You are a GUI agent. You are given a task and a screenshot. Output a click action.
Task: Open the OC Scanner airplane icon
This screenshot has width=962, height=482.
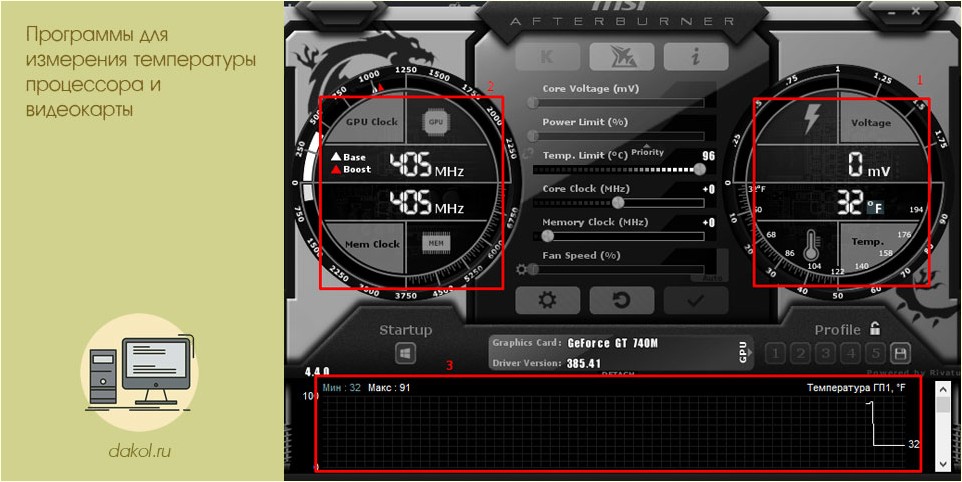(x=621, y=56)
